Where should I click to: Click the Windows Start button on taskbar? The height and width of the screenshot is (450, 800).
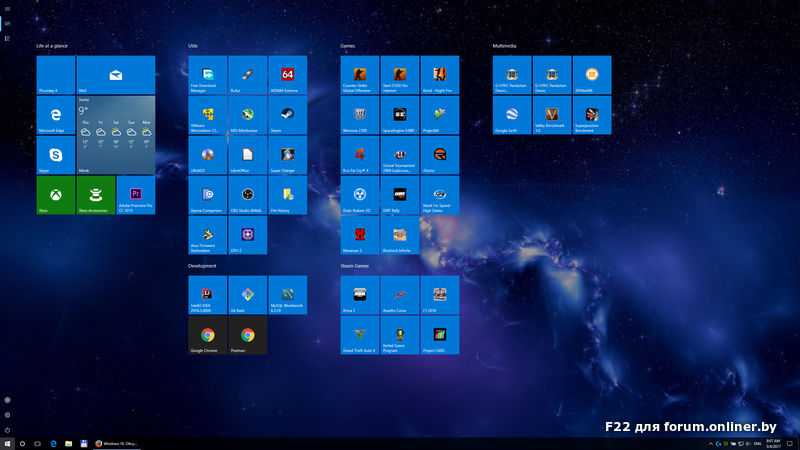click(x=8, y=442)
